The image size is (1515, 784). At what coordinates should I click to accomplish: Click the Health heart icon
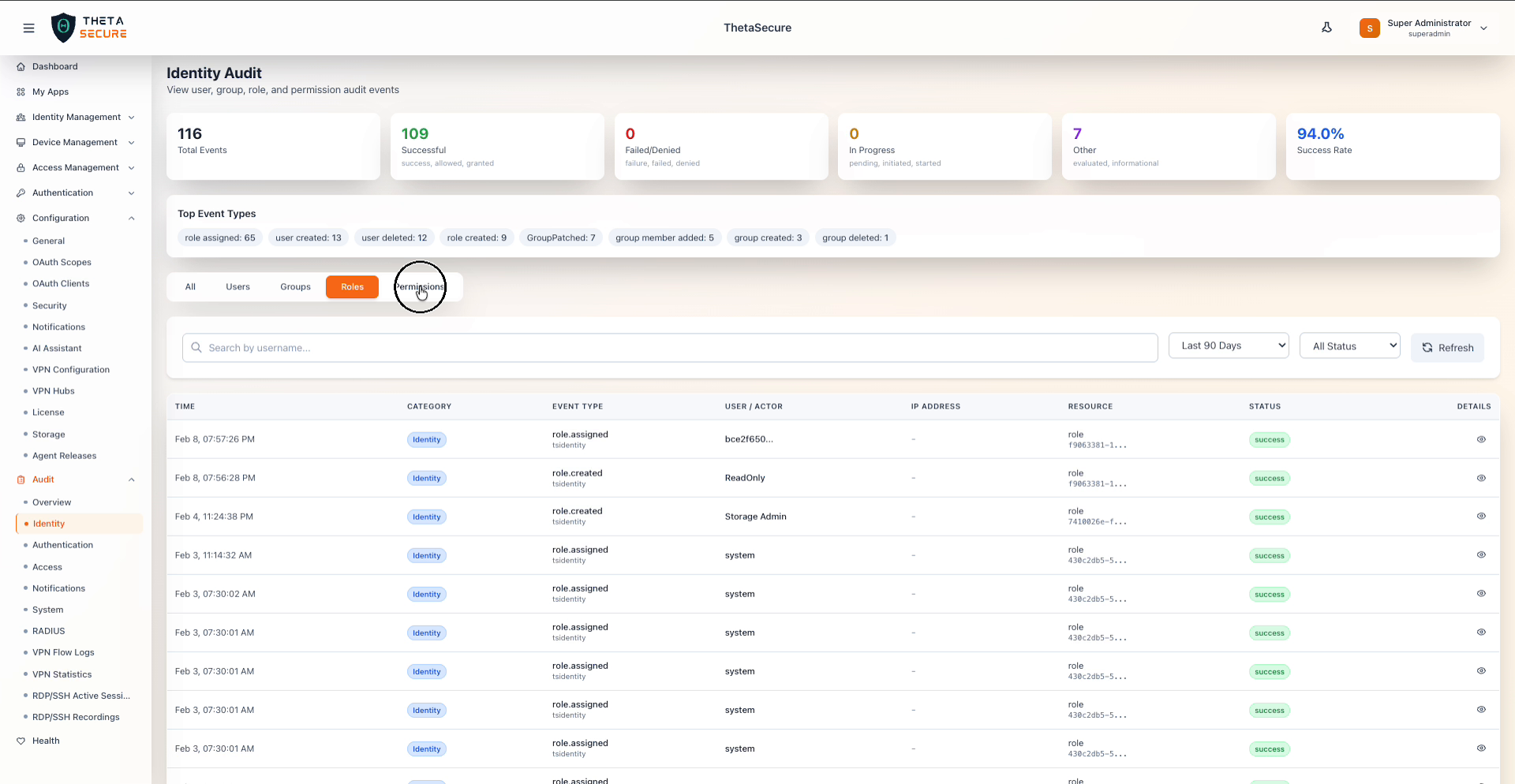(20, 741)
